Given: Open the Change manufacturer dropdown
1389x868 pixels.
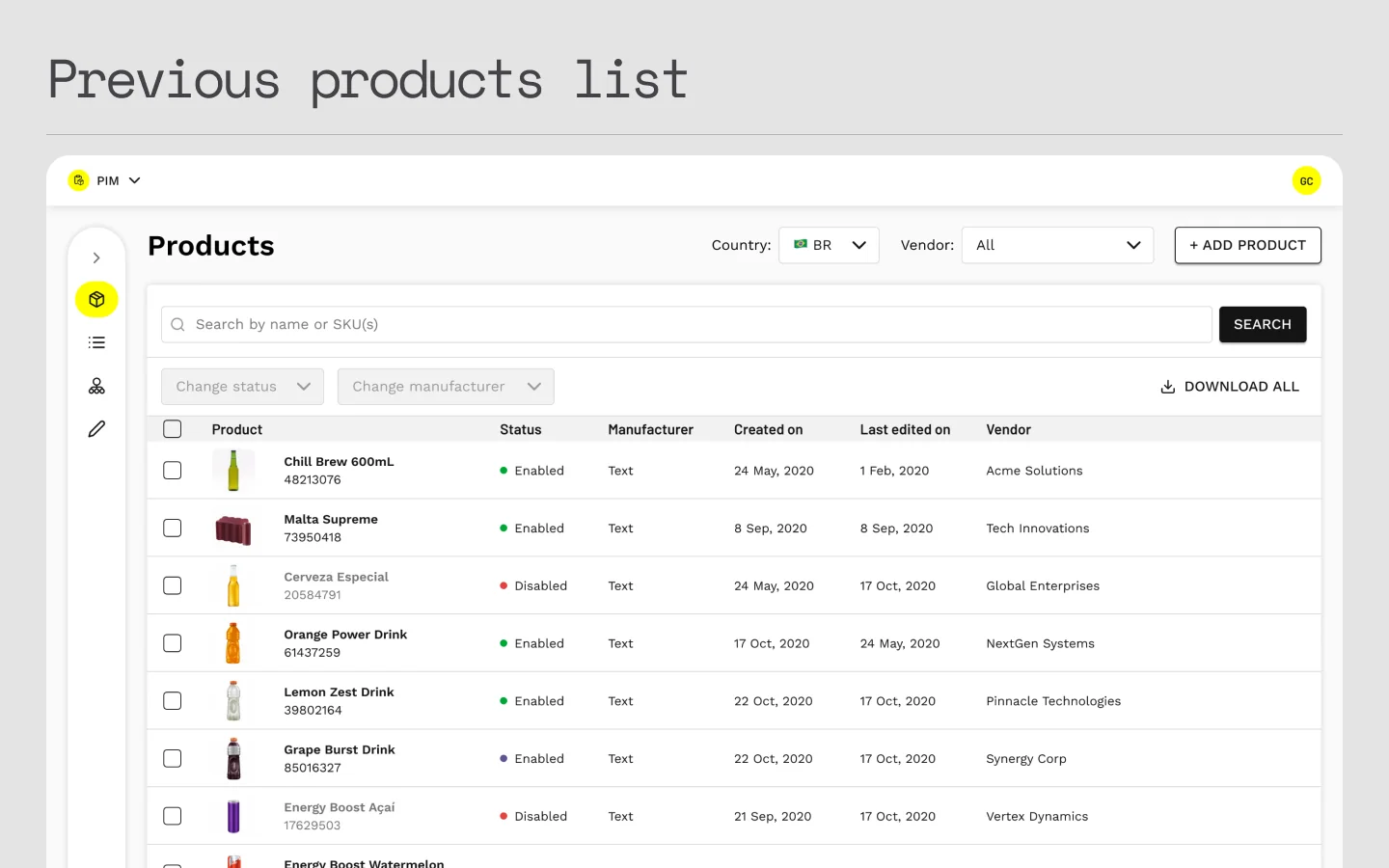Looking at the screenshot, I should click(446, 387).
